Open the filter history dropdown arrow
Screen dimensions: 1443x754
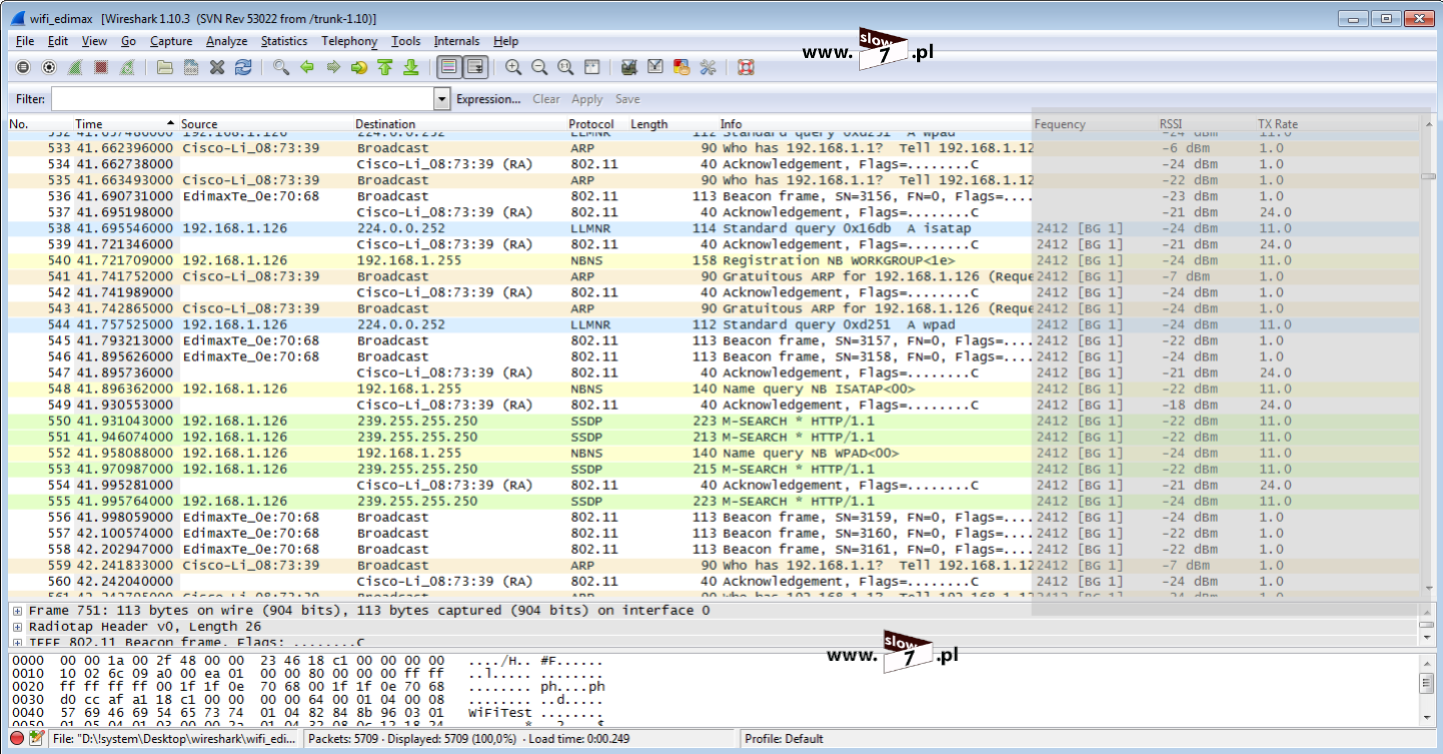coord(442,99)
